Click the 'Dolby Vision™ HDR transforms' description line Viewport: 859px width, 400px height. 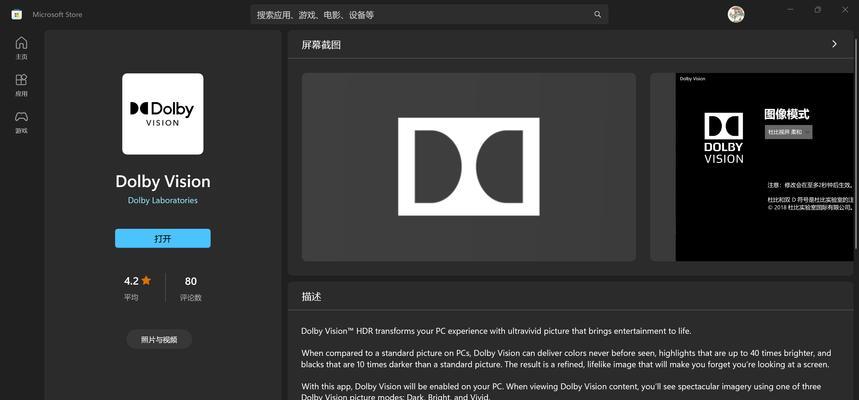[x=496, y=332]
